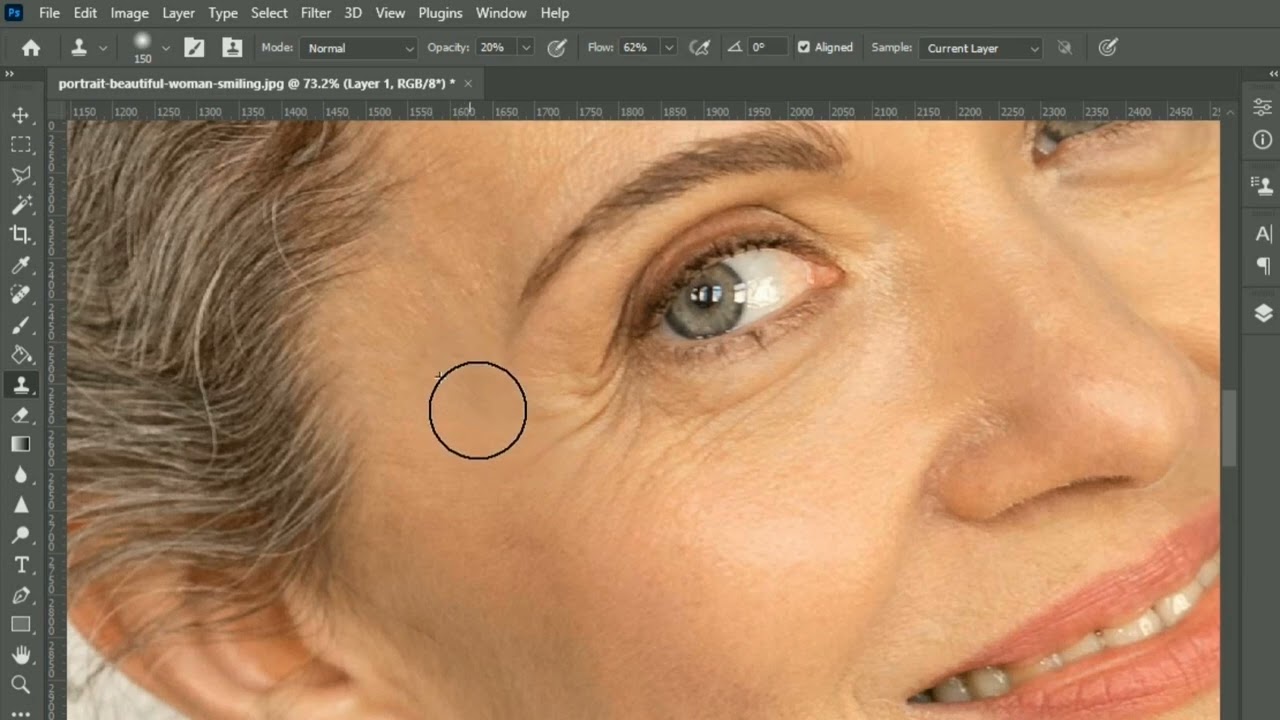Select the Zoom tool

coord(20,685)
